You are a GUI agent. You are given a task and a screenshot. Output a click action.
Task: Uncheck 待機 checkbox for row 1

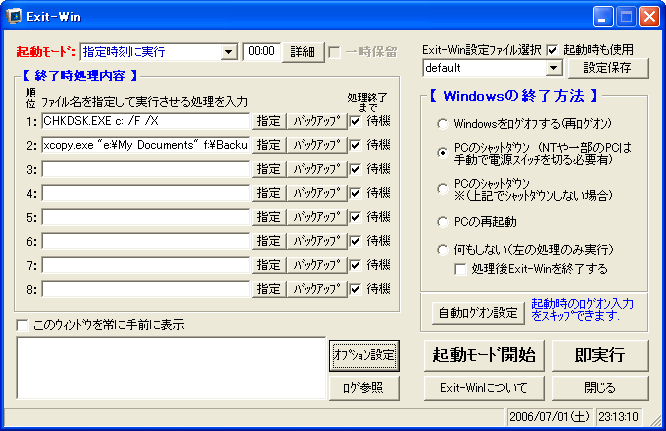click(356, 121)
